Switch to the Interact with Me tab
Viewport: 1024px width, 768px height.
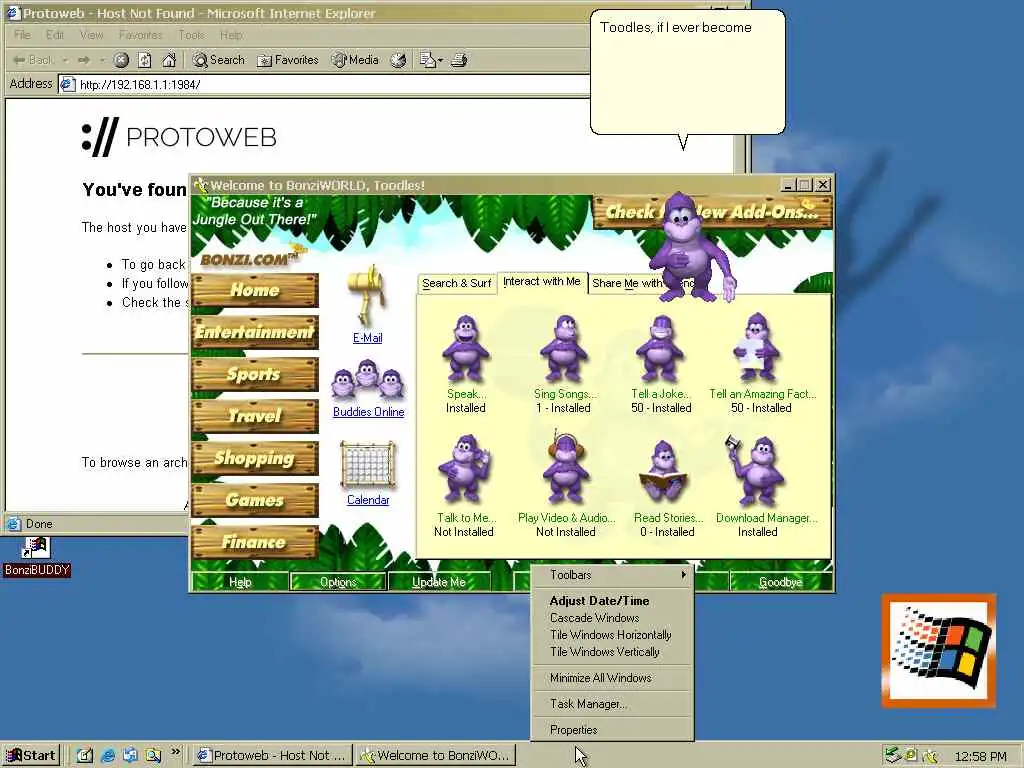point(542,281)
